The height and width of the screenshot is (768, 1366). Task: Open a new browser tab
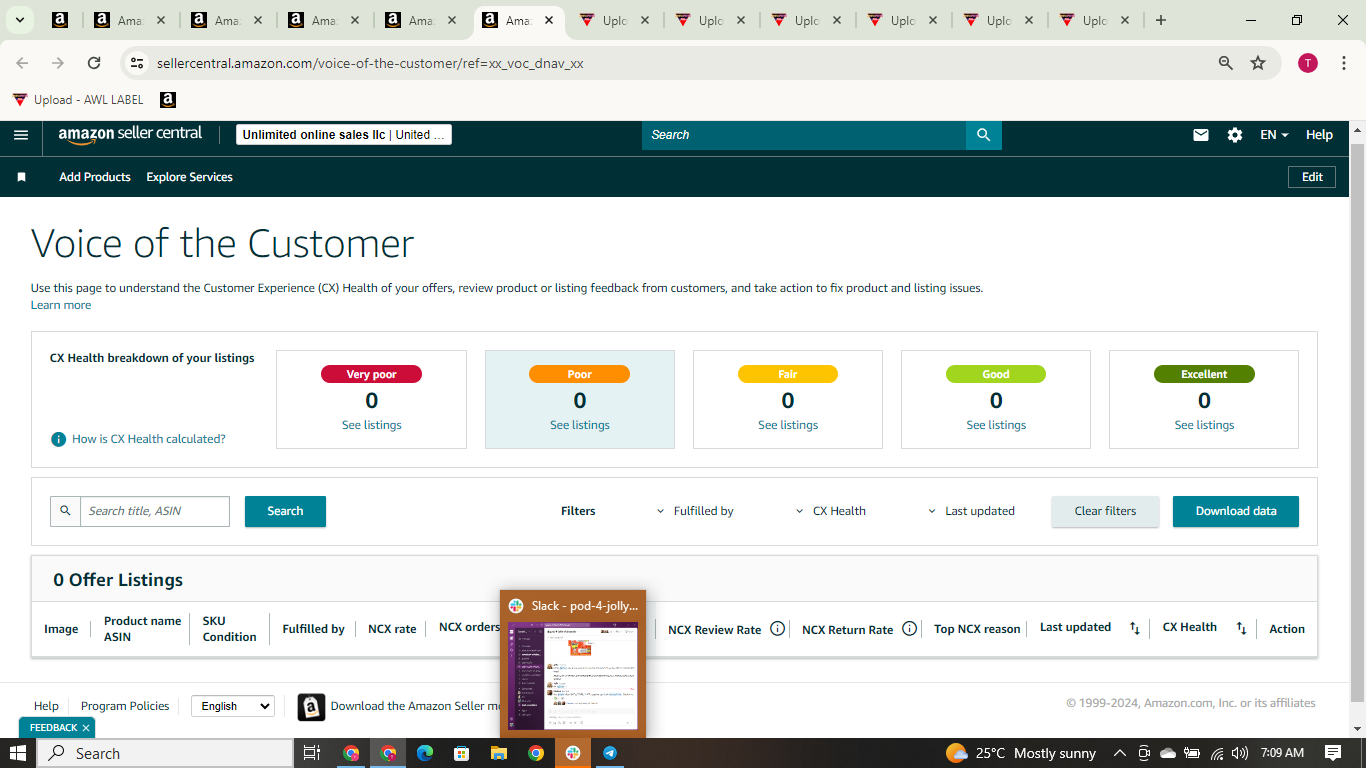tap(1160, 20)
